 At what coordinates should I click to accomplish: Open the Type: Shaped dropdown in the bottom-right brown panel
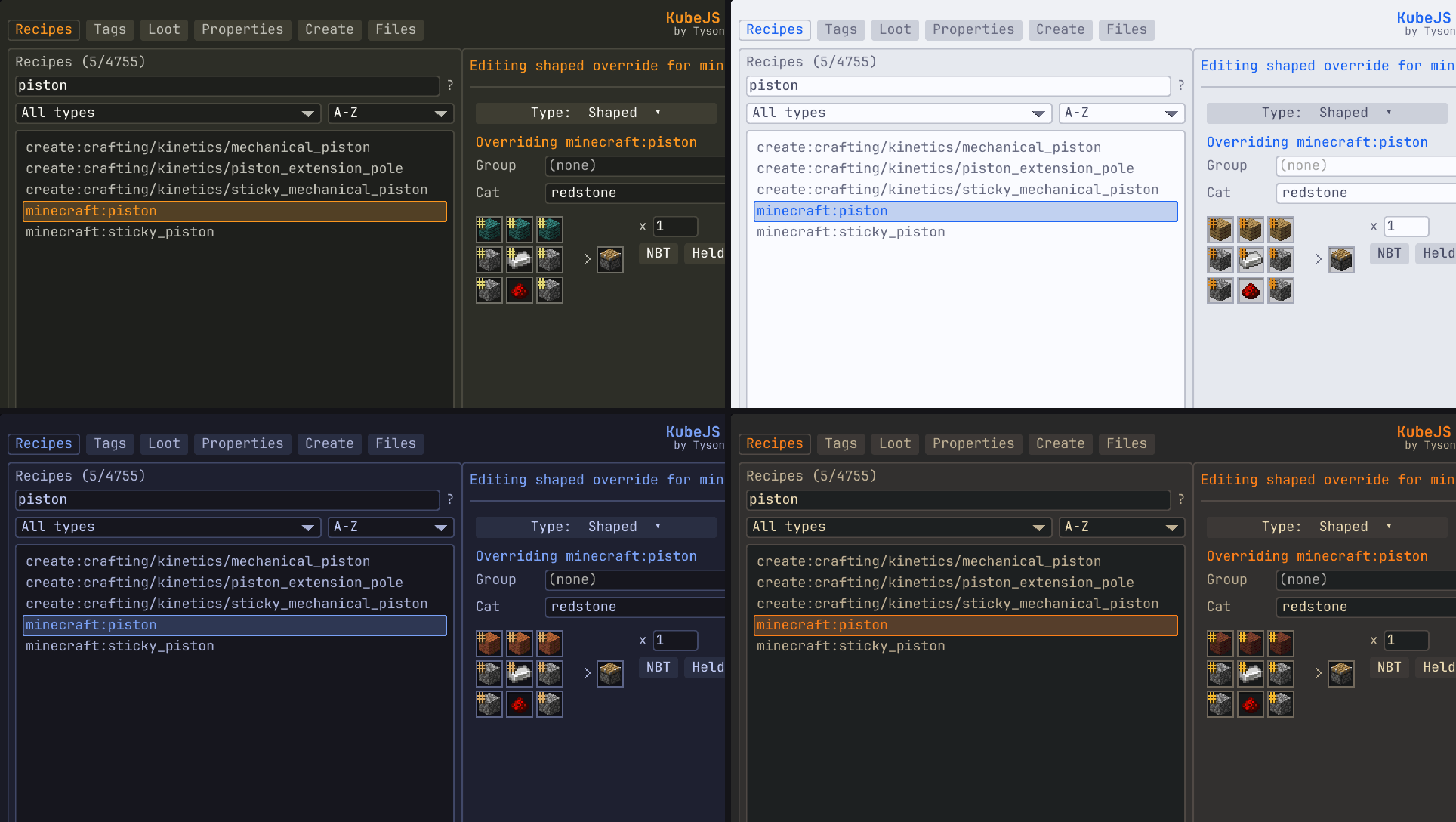pos(1327,527)
